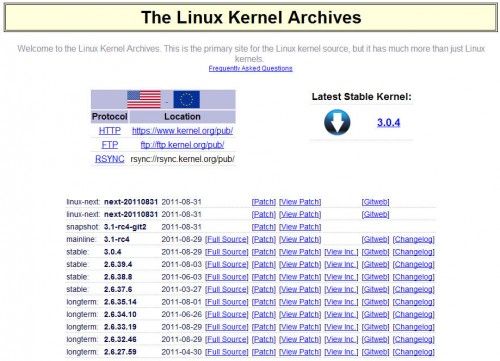Open Changelog for mainline 3.1-rc4

[x=413, y=239]
